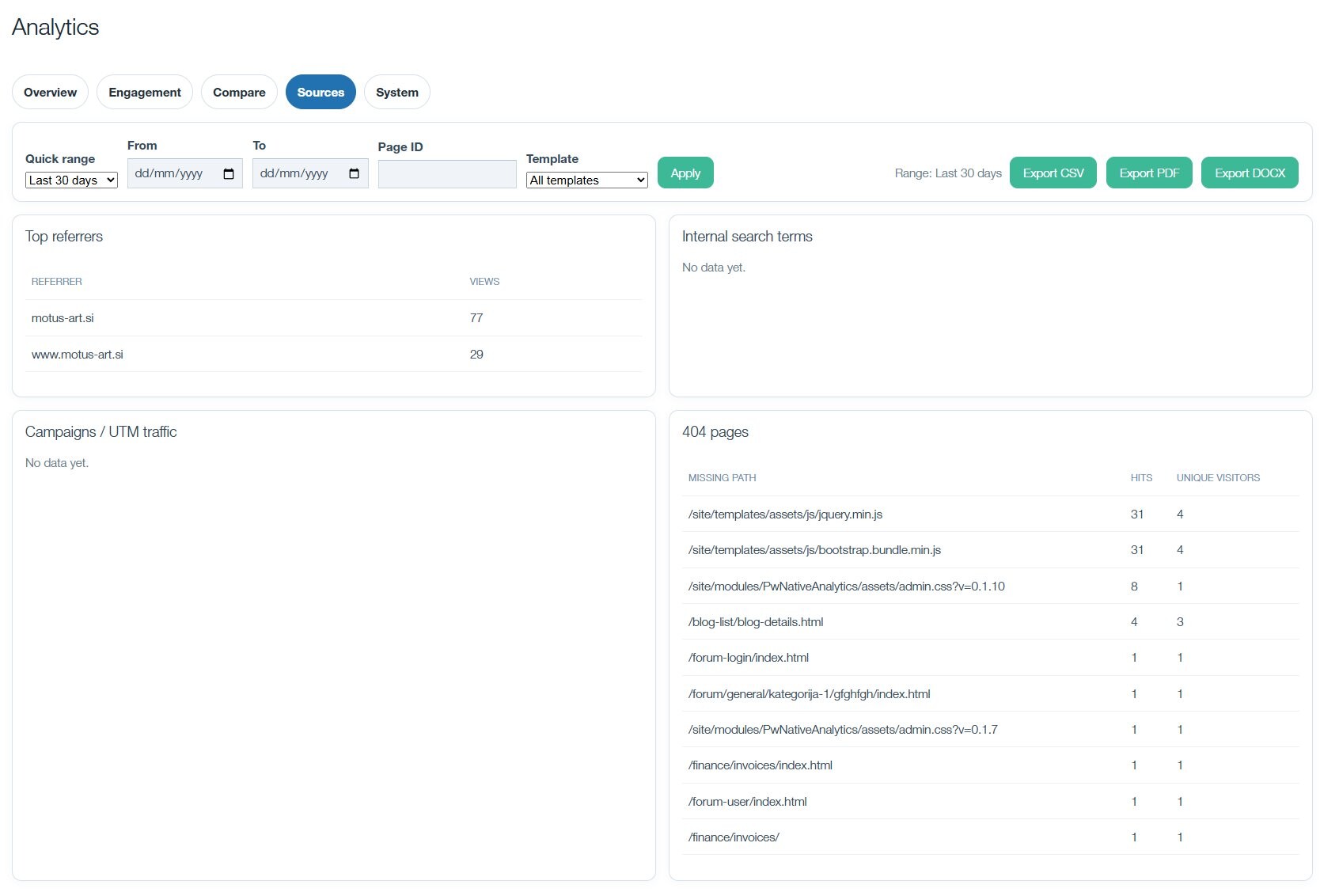
Task: Click Export CSV button
Action: pos(1053,173)
